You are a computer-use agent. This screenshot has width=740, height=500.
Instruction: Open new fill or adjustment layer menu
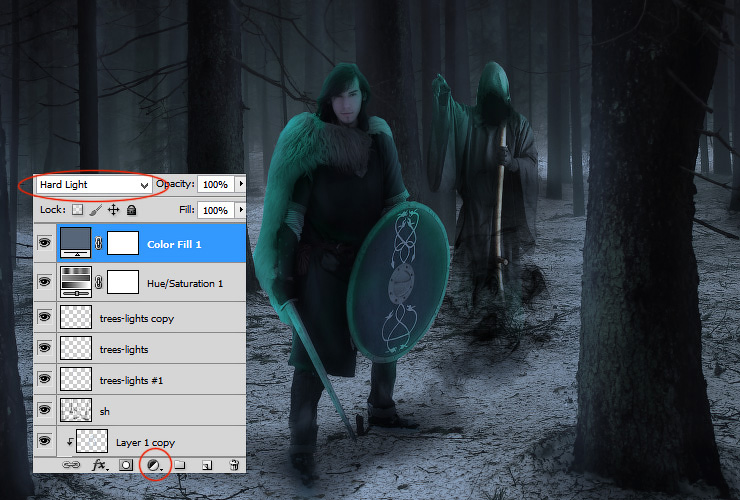pyautogui.click(x=154, y=466)
